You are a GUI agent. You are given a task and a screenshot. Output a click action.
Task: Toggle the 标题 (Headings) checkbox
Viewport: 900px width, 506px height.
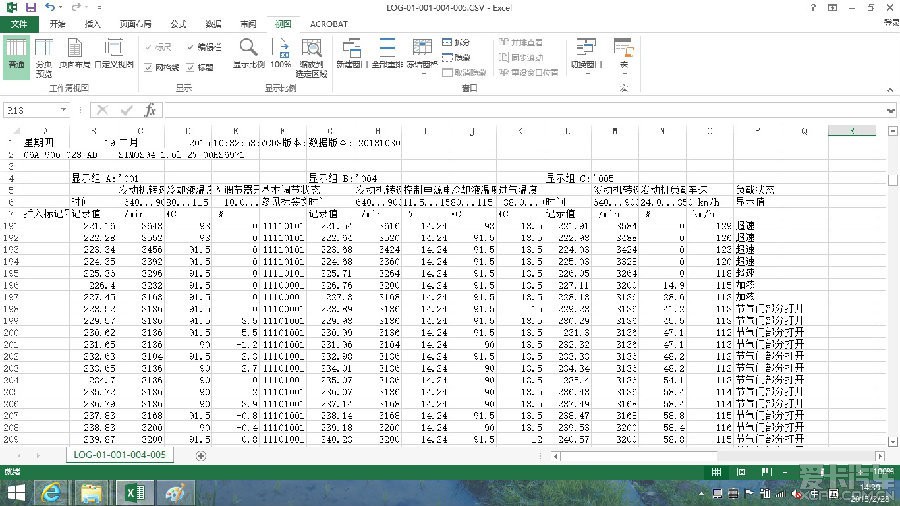point(200,67)
